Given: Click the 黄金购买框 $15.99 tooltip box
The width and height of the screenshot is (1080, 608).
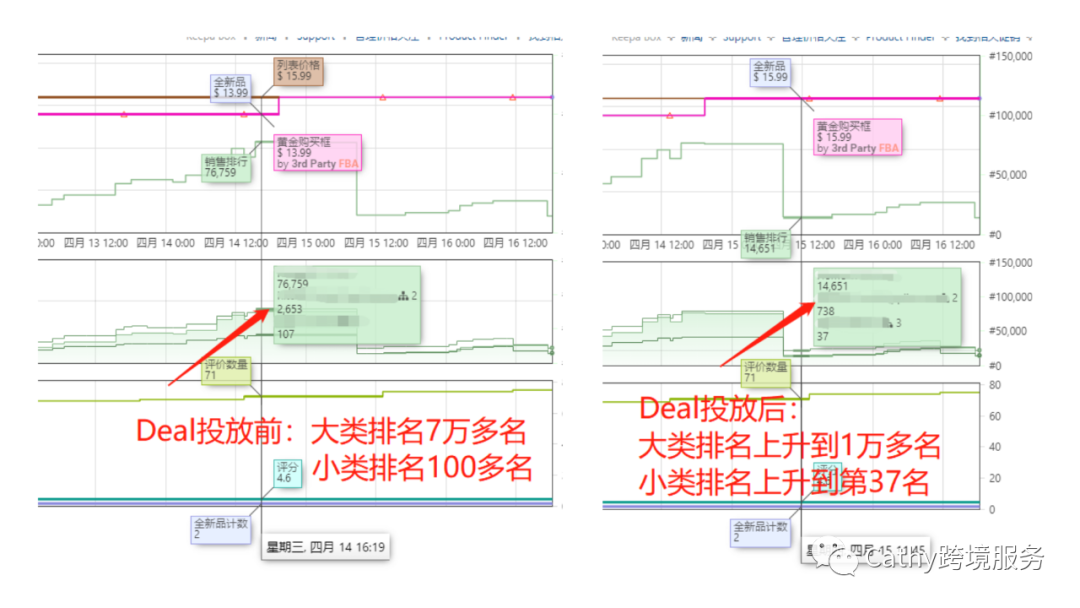Looking at the screenshot, I should [858, 137].
